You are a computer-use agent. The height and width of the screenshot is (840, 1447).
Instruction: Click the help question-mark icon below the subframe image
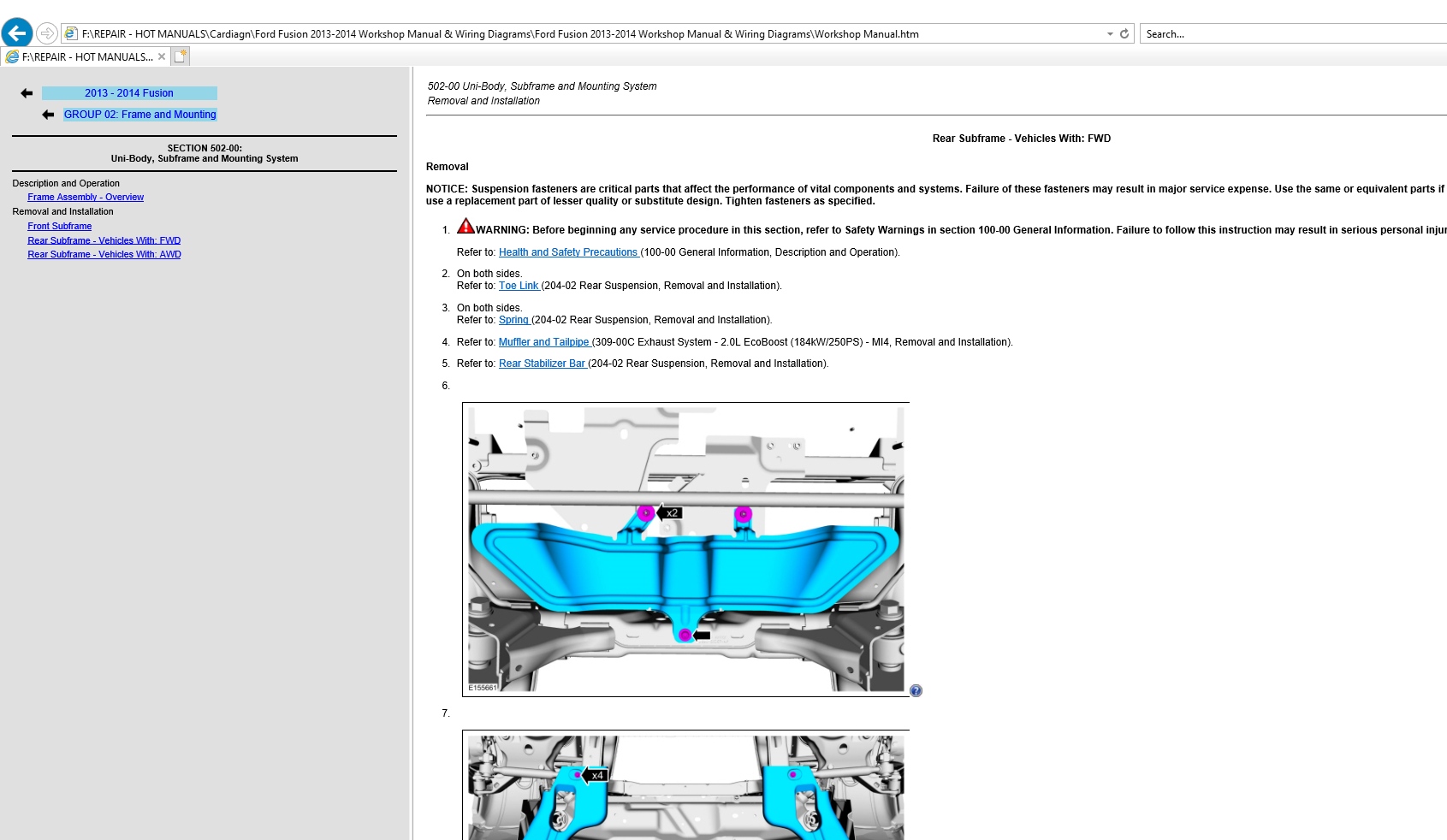pyautogui.click(x=916, y=690)
